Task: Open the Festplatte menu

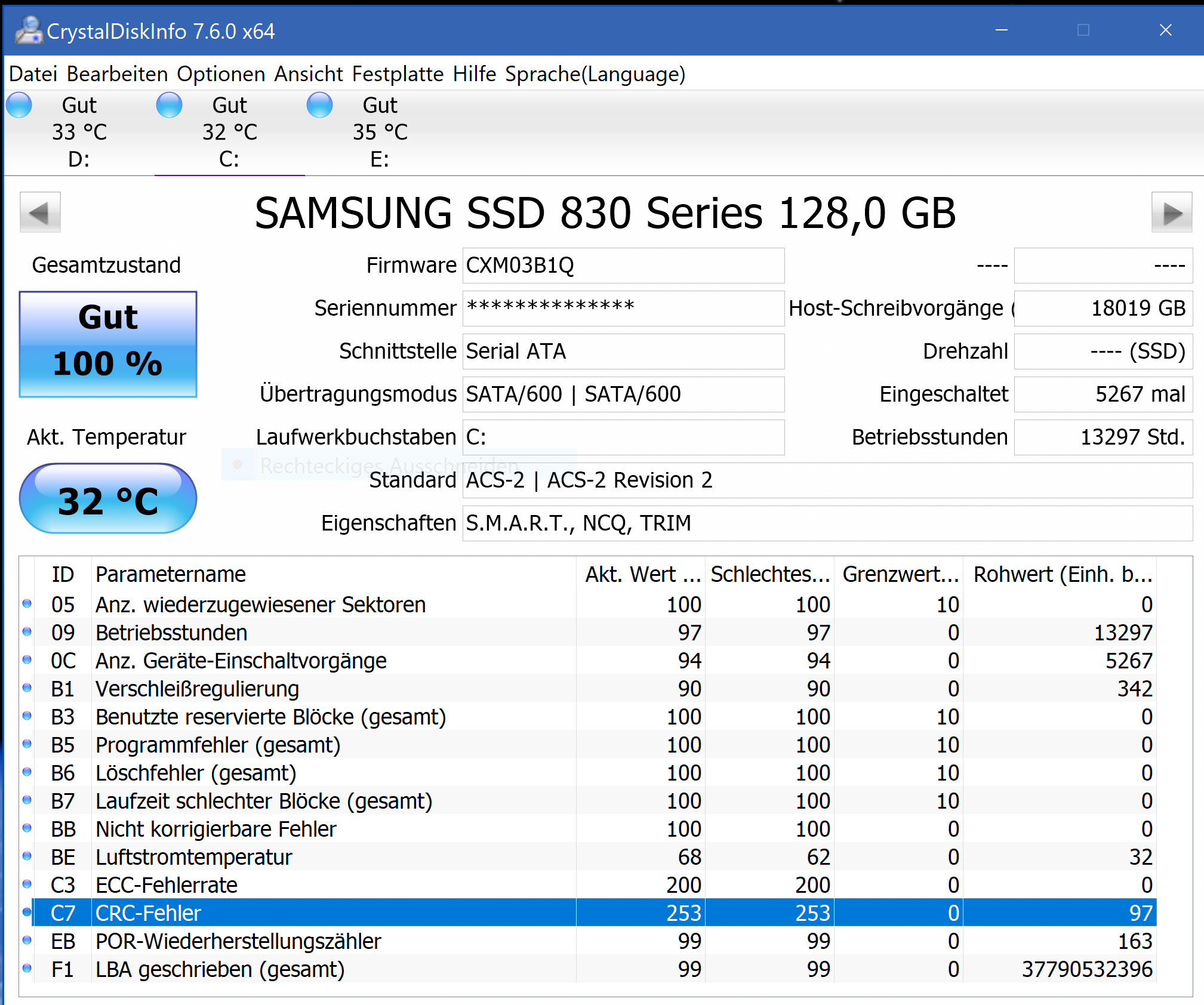Action: [398, 74]
